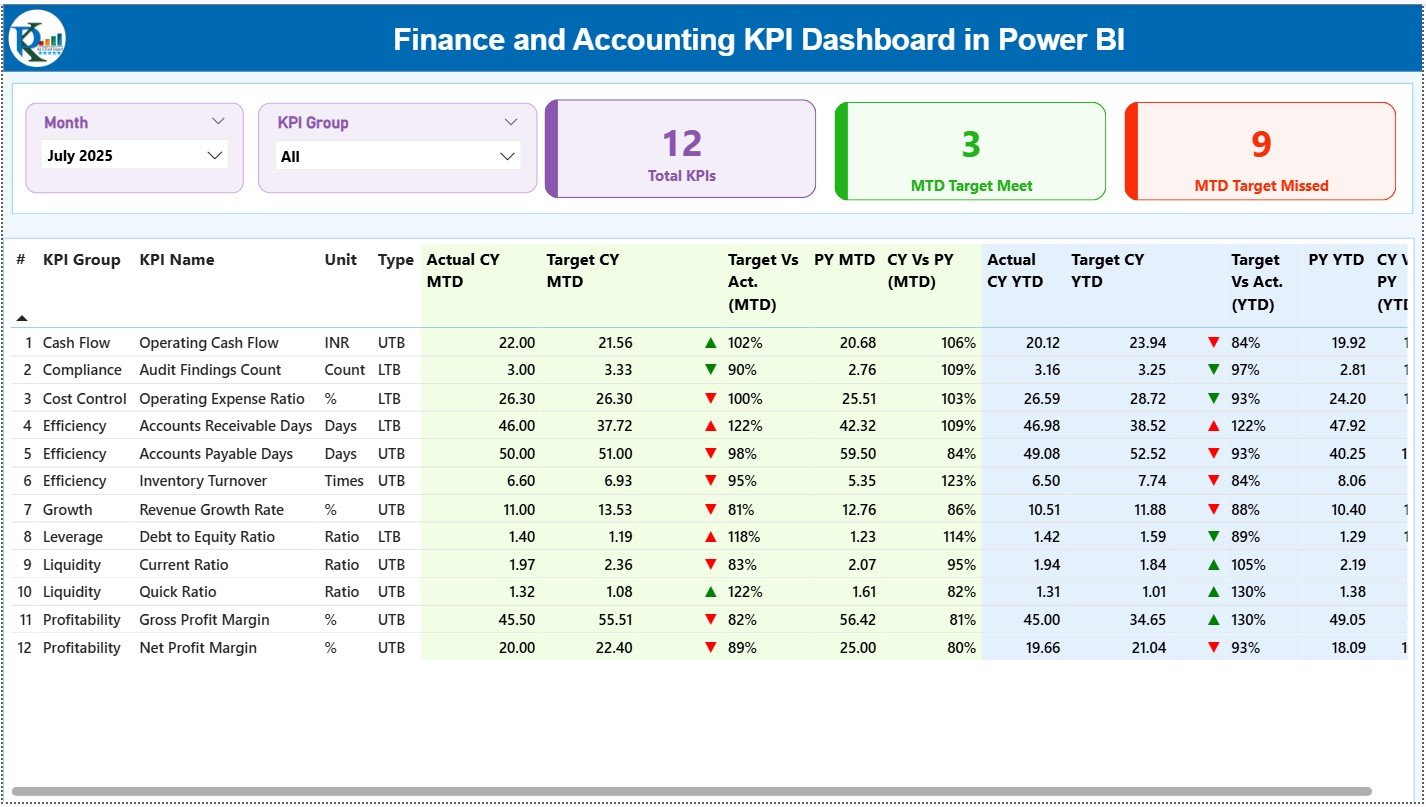Click the green up arrow for Gross Profit Margin YTD
1426x807 pixels.
point(1214,620)
